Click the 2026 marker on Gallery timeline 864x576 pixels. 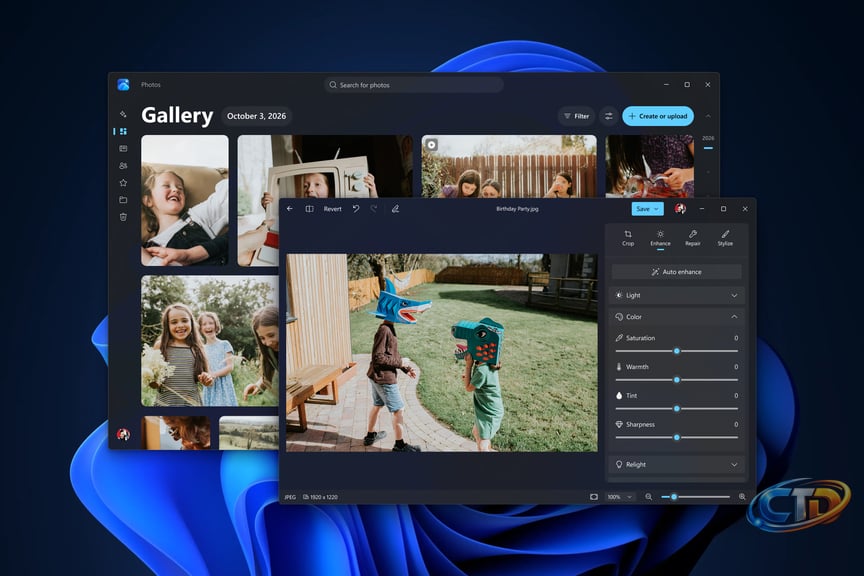[x=708, y=138]
